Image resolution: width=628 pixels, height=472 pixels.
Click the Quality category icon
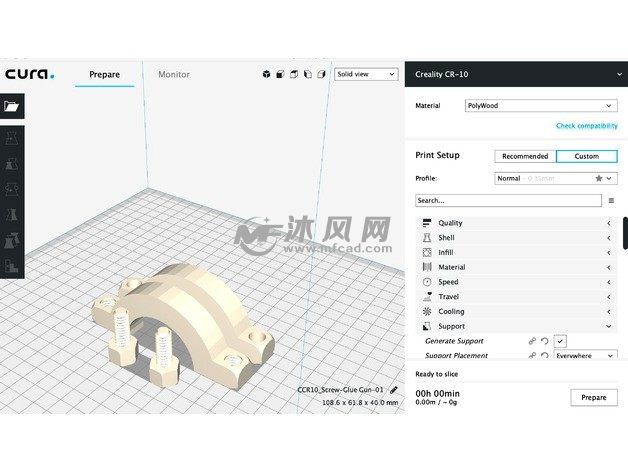click(x=426, y=223)
